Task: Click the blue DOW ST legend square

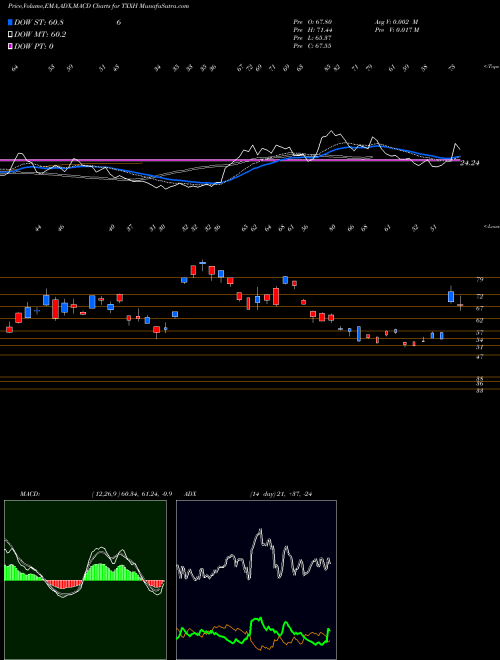Action: coord(10,22)
